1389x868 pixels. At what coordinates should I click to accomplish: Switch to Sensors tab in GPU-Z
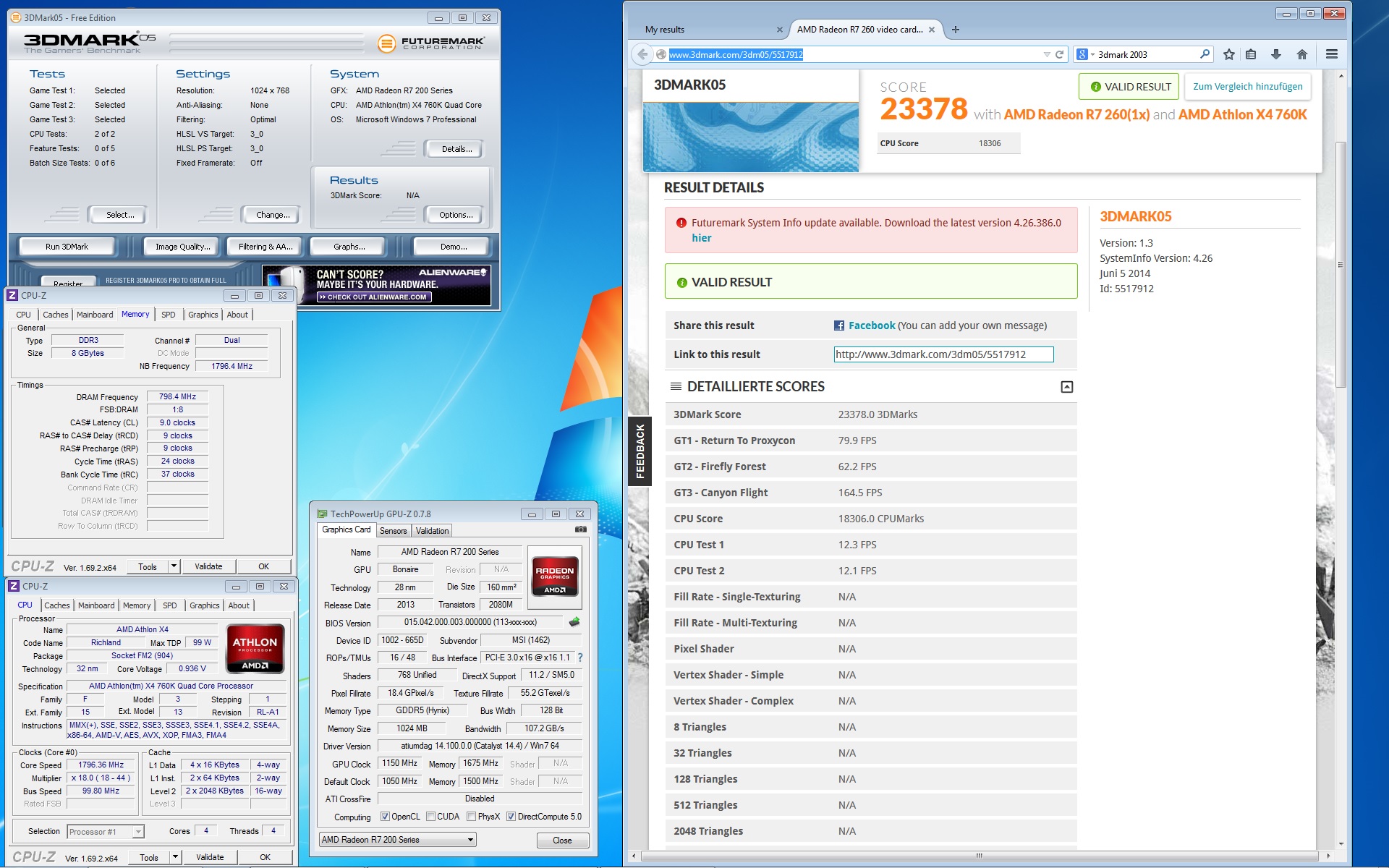394,531
